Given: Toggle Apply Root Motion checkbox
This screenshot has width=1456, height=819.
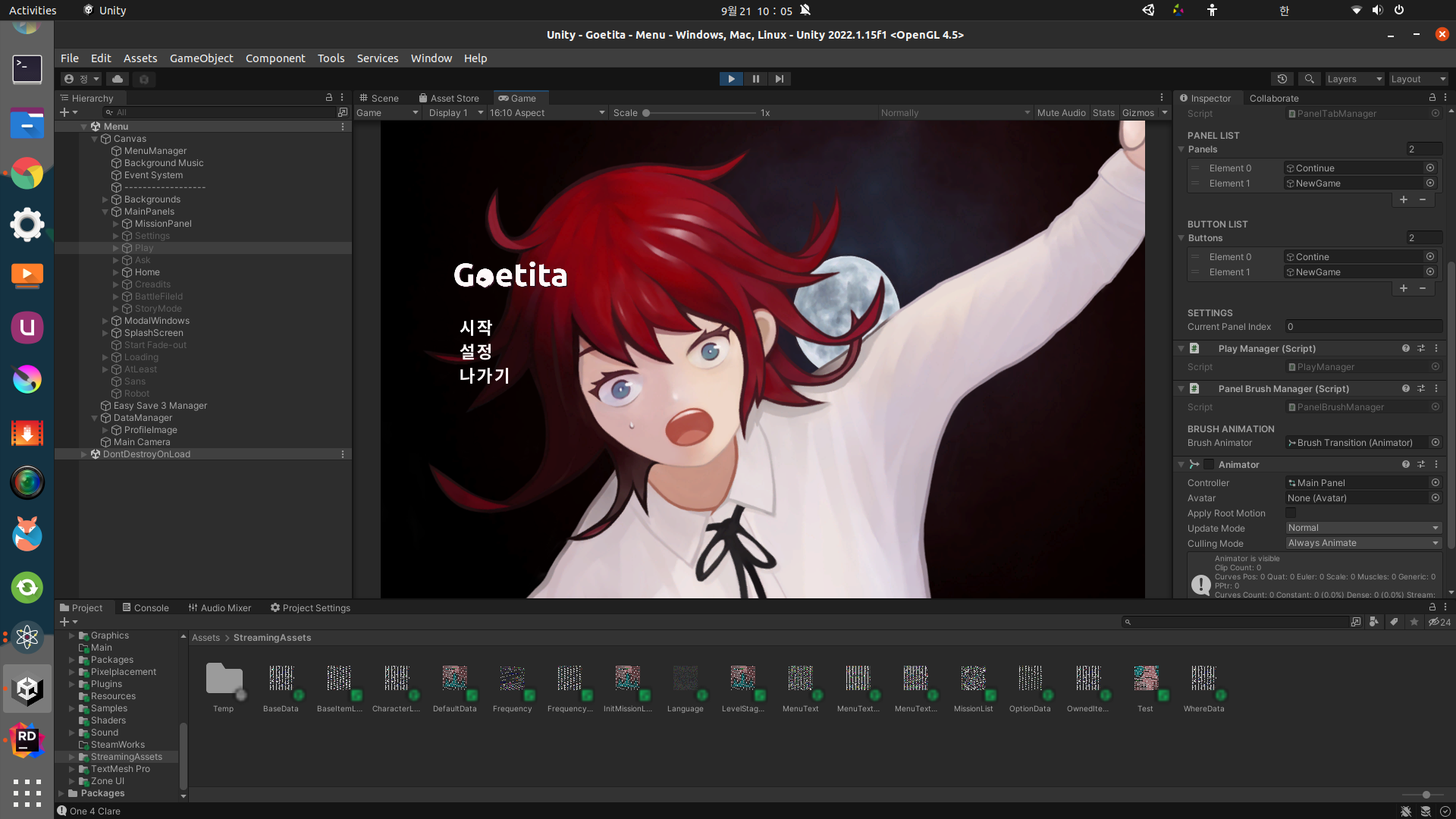Looking at the screenshot, I should [x=1291, y=513].
